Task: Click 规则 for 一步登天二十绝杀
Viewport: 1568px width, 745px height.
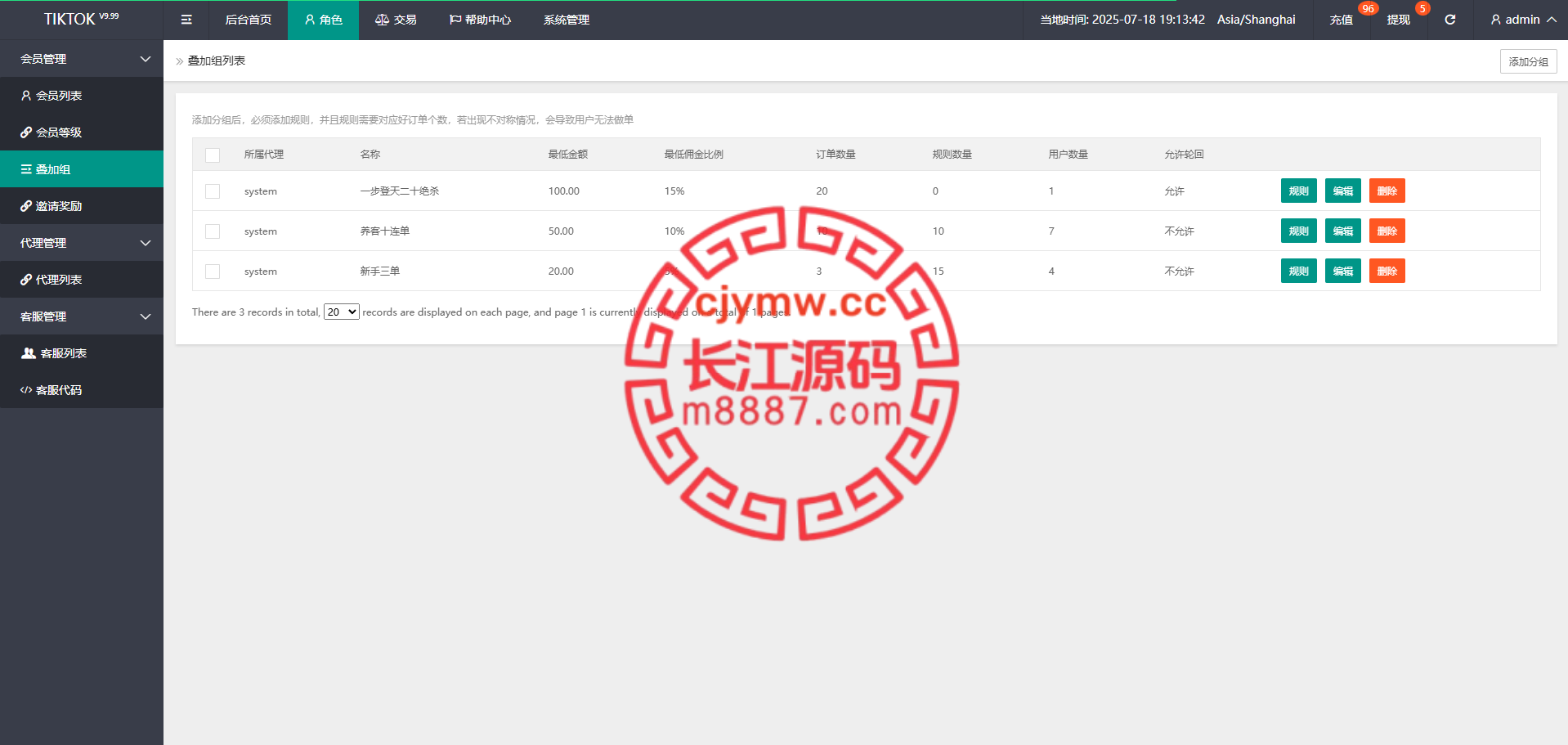Action: click(1298, 191)
